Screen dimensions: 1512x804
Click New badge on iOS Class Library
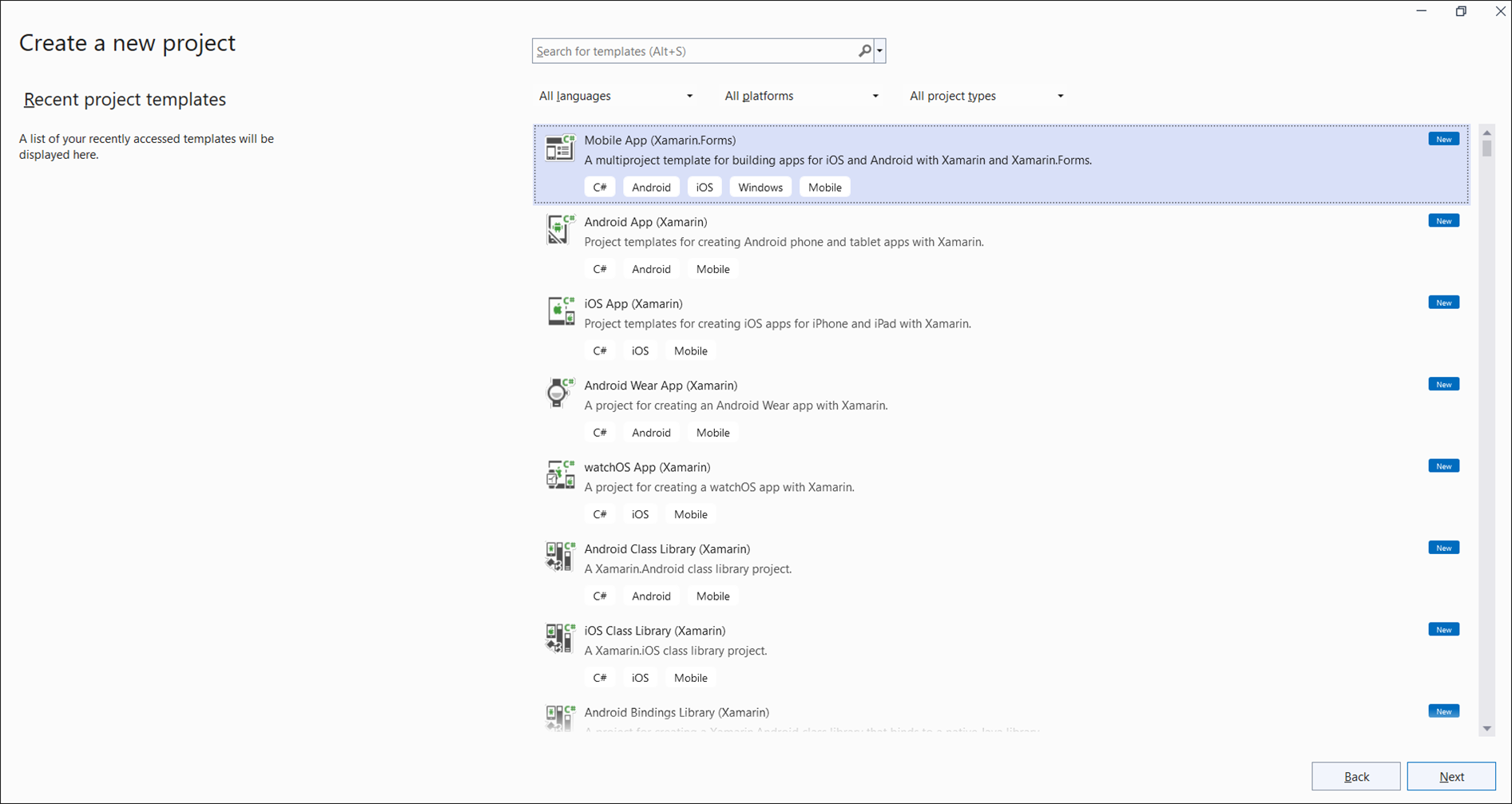click(x=1443, y=629)
